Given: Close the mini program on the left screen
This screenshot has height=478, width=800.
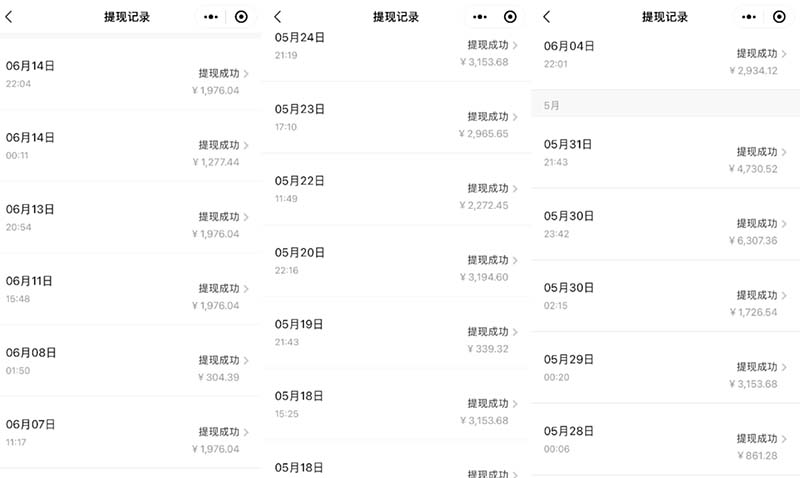Looking at the screenshot, I should point(242,17).
